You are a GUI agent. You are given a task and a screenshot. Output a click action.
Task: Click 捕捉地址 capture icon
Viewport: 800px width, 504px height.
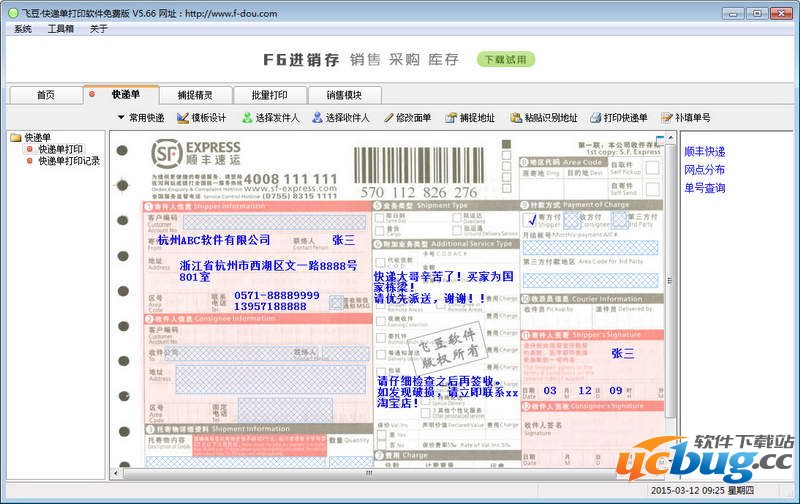[x=451, y=118]
